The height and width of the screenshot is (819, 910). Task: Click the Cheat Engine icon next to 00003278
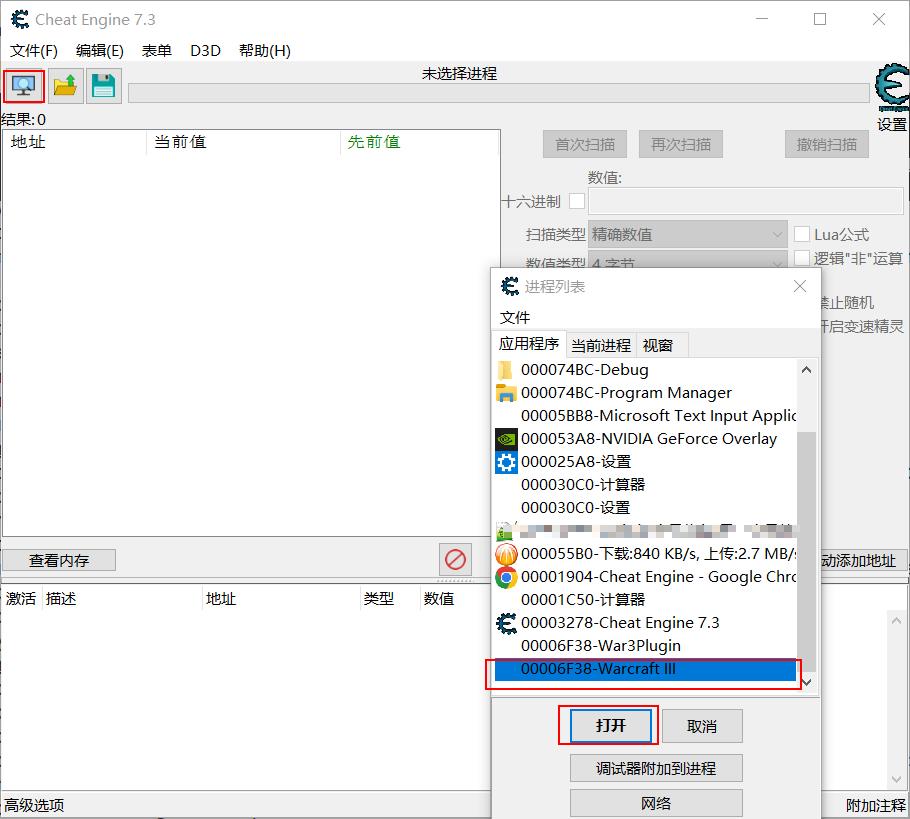[x=506, y=623]
